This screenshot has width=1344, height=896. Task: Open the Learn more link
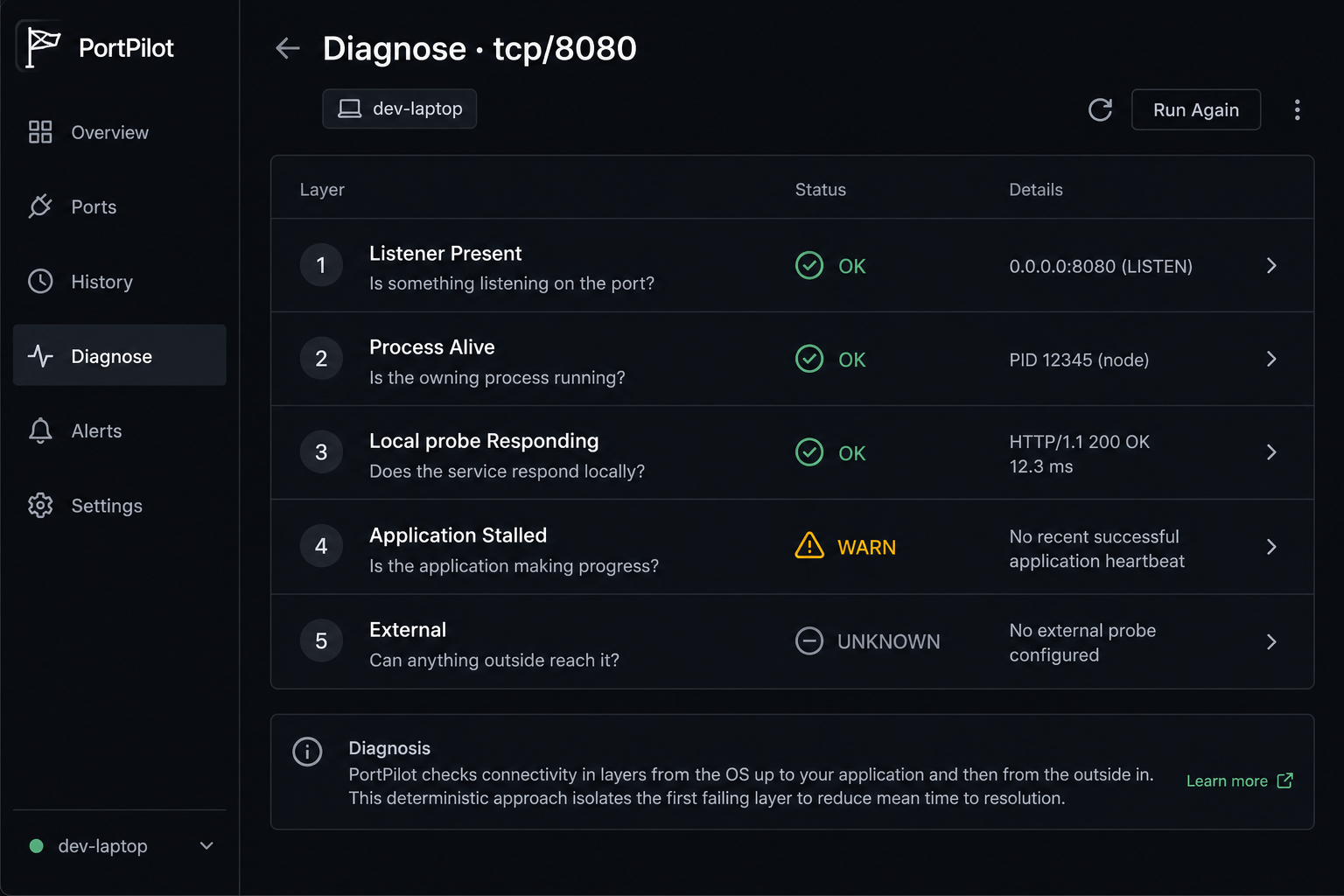tap(1239, 780)
